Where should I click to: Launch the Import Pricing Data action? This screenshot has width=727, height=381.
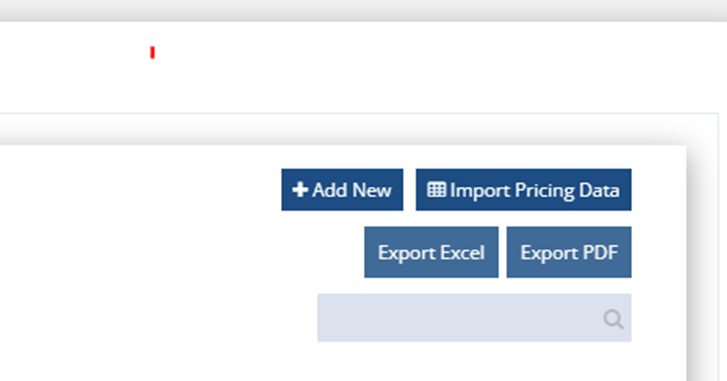523,190
